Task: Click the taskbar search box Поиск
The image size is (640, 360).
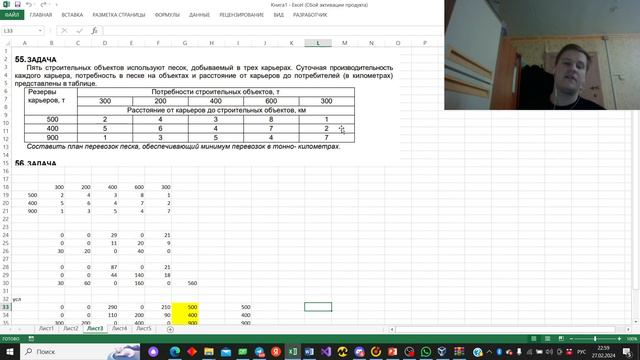Action: pyautogui.click(x=80, y=351)
